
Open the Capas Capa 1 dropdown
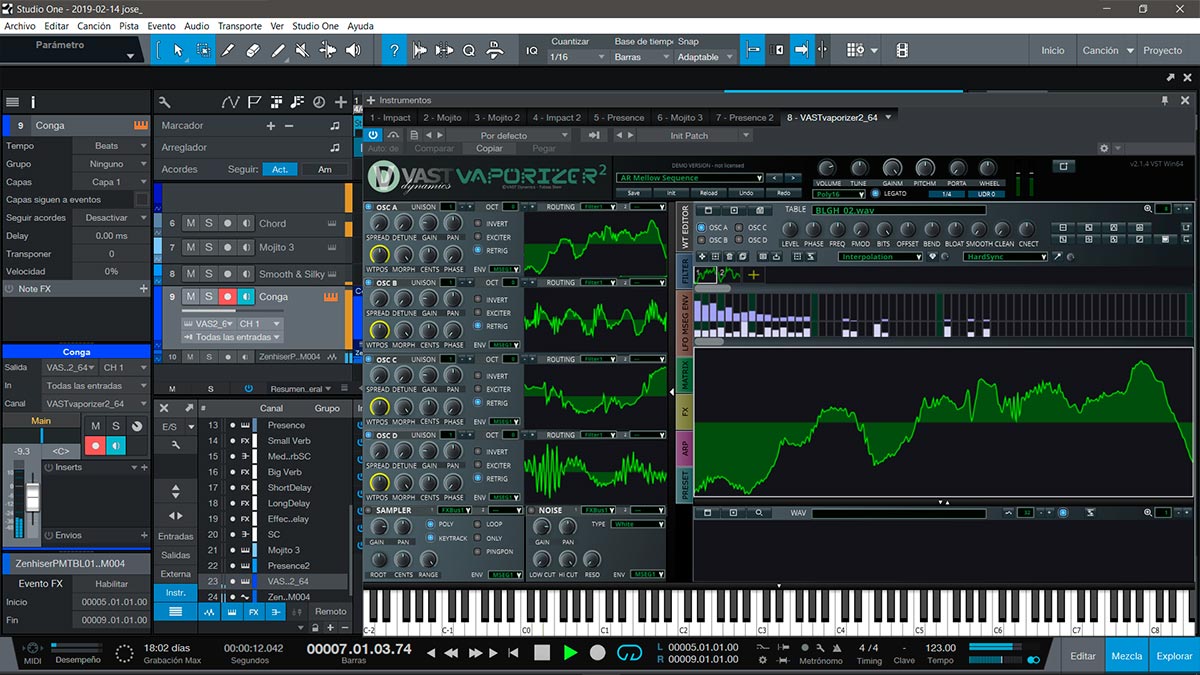click(110, 182)
